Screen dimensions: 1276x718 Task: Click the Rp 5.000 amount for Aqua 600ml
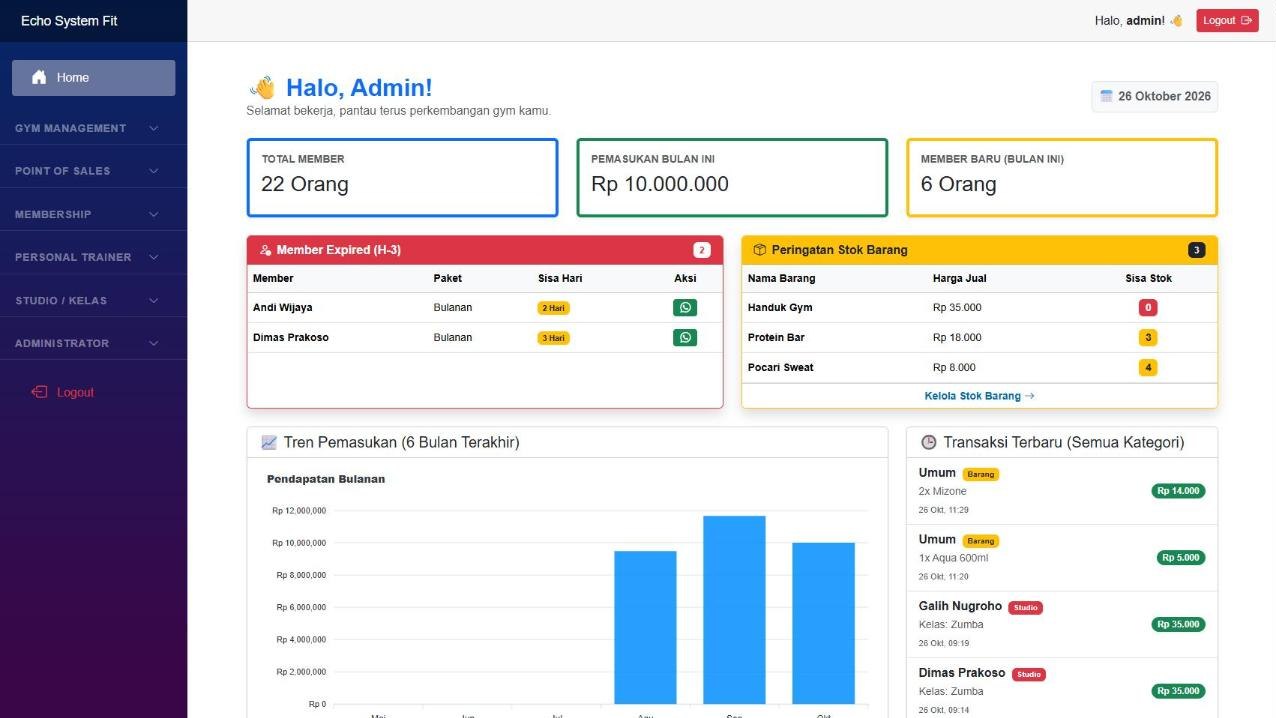1182,558
